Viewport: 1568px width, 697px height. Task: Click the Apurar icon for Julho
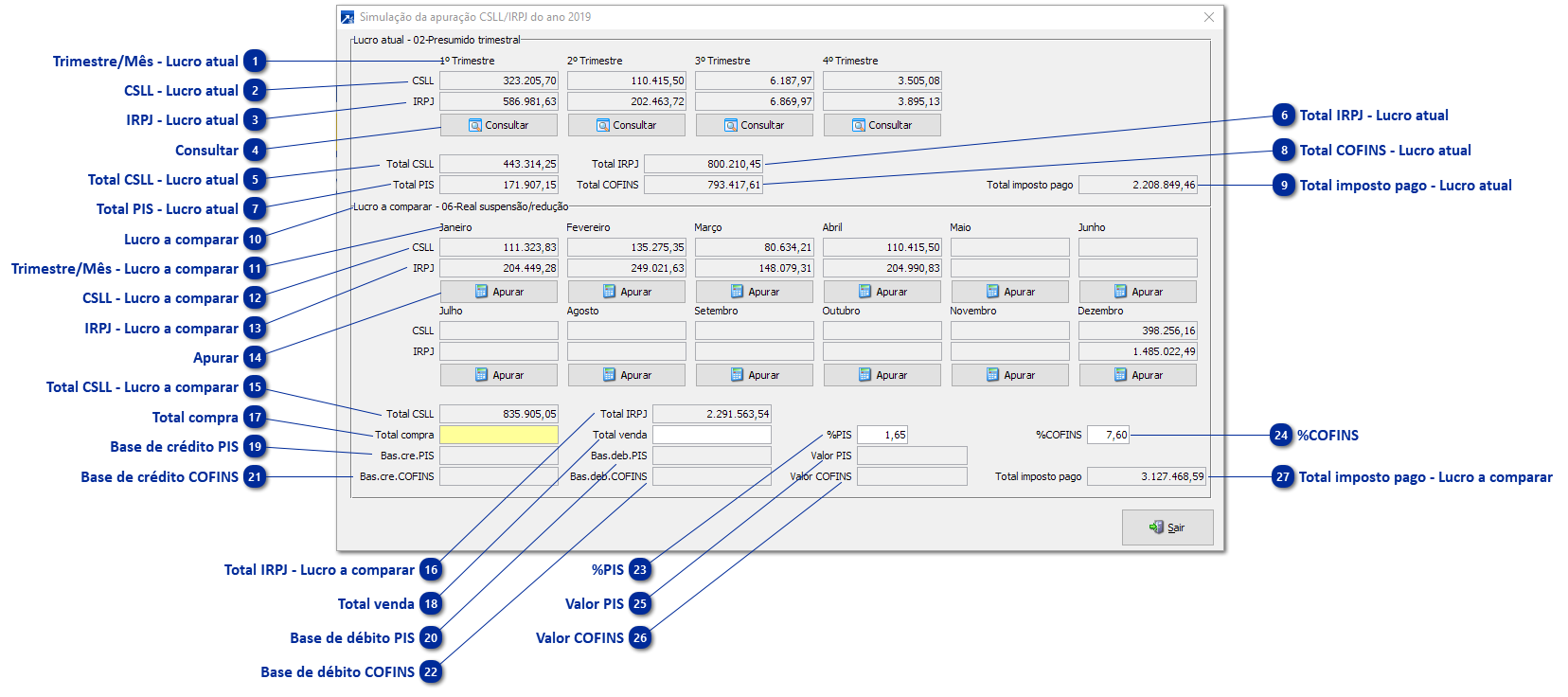coord(481,375)
